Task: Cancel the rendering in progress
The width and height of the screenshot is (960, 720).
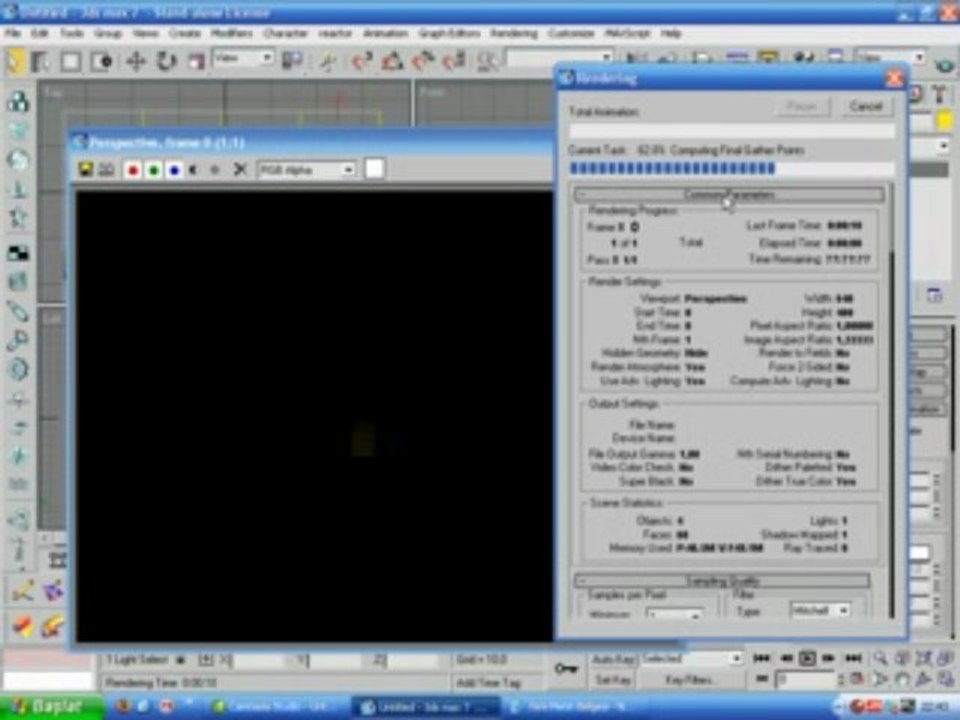Action: pyautogui.click(x=865, y=107)
